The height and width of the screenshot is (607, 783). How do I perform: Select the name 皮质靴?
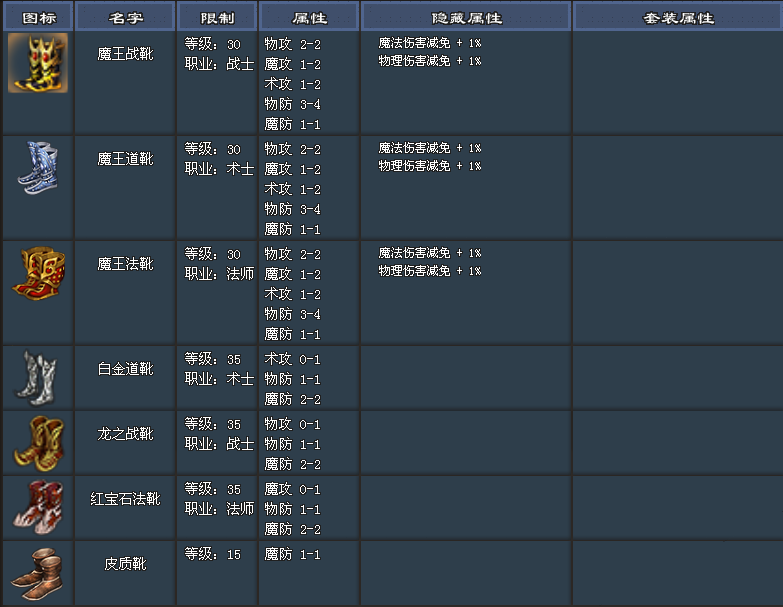[x=125, y=564]
